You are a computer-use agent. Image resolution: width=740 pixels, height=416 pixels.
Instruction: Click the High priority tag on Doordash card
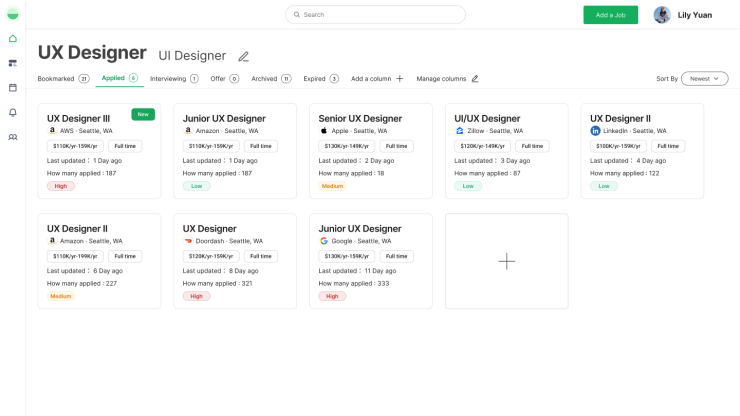(197, 296)
